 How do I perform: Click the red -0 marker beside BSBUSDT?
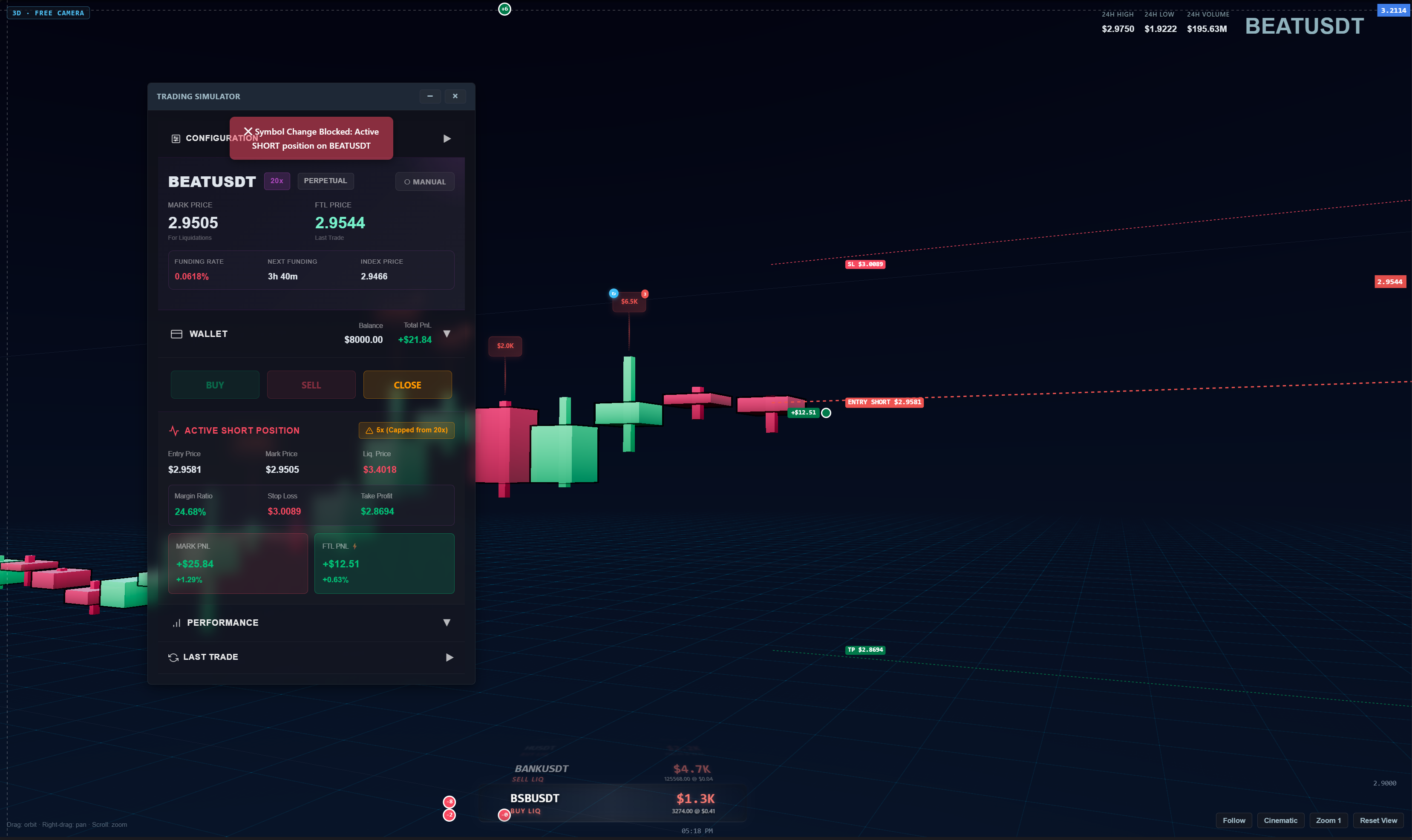[504, 815]
